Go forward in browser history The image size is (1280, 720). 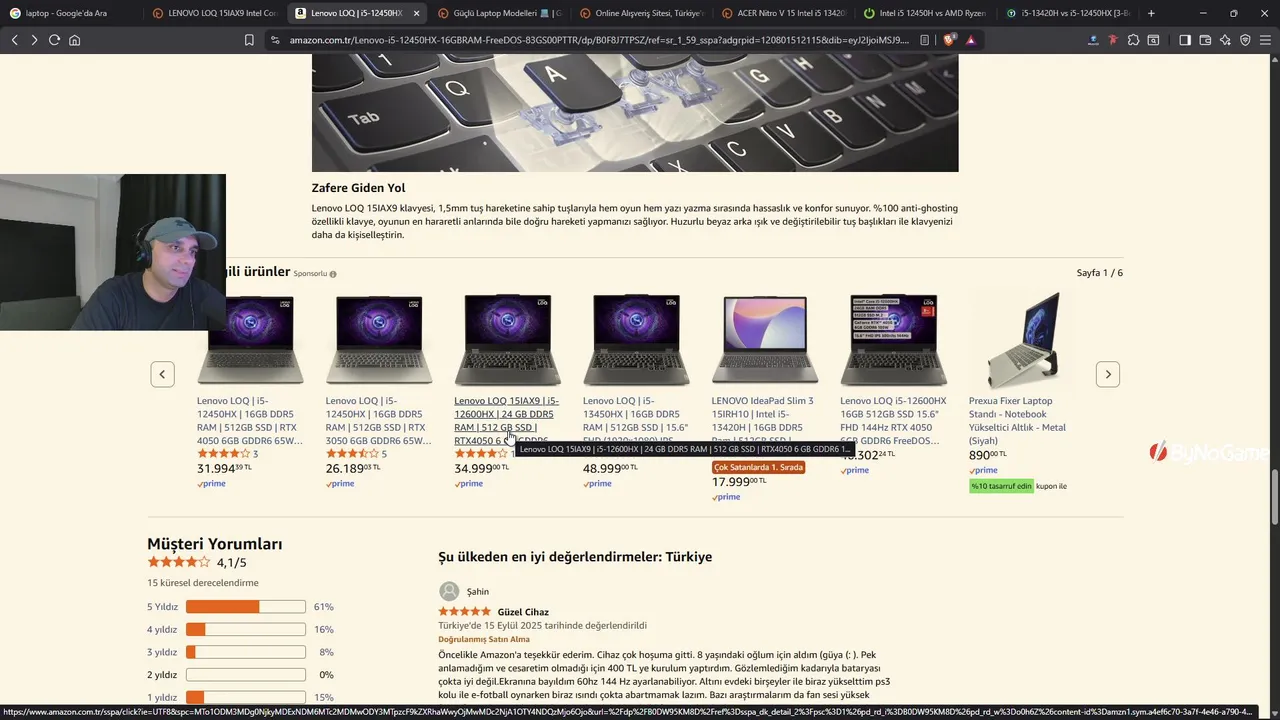coord(34,40)
